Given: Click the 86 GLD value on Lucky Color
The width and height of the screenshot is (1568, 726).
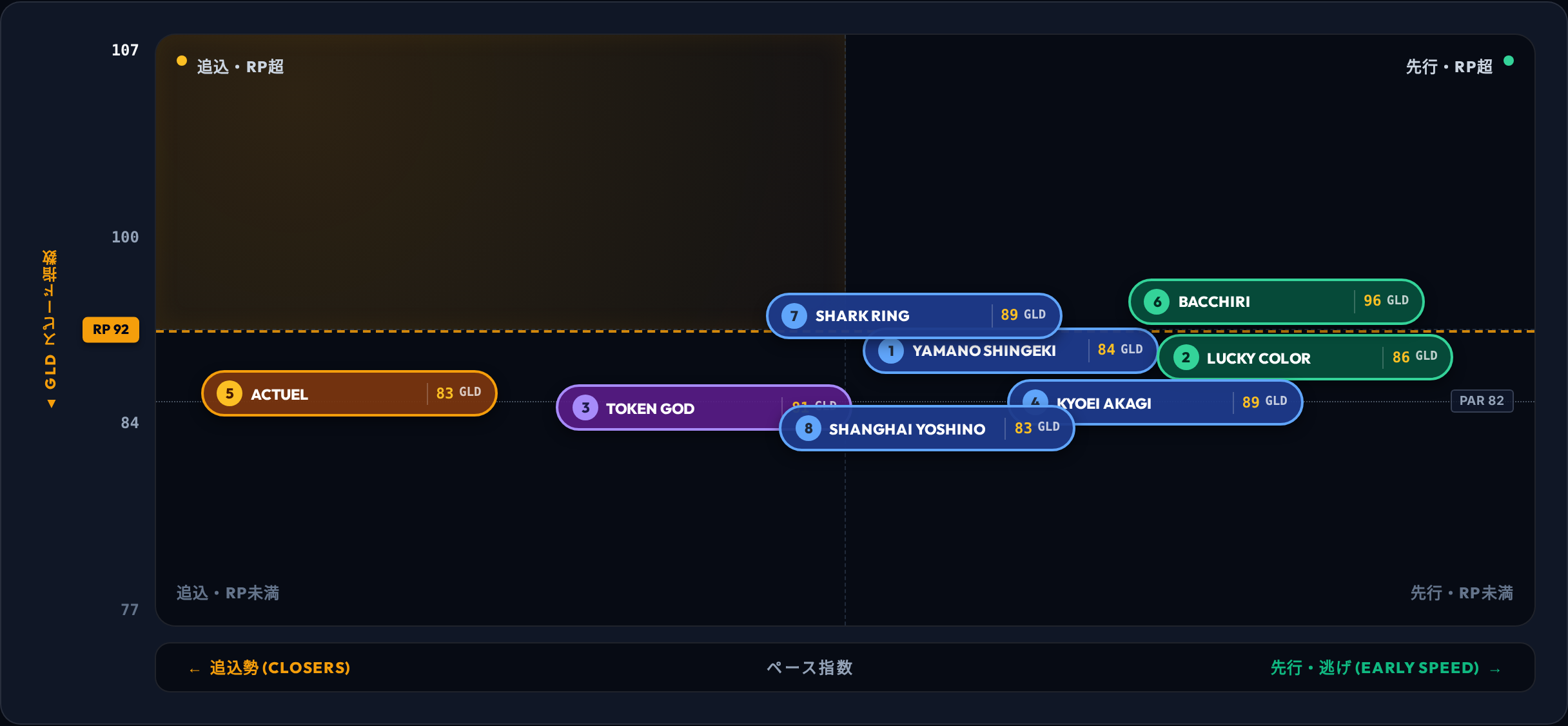Looking at the screenshot, I should [x=1415, y=357].
